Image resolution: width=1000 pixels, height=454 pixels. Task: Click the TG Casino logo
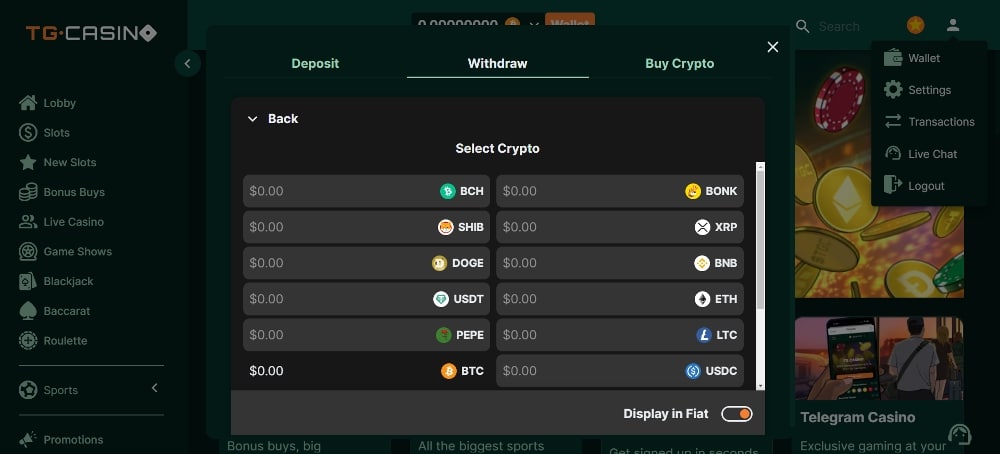(x=91, y=33)
